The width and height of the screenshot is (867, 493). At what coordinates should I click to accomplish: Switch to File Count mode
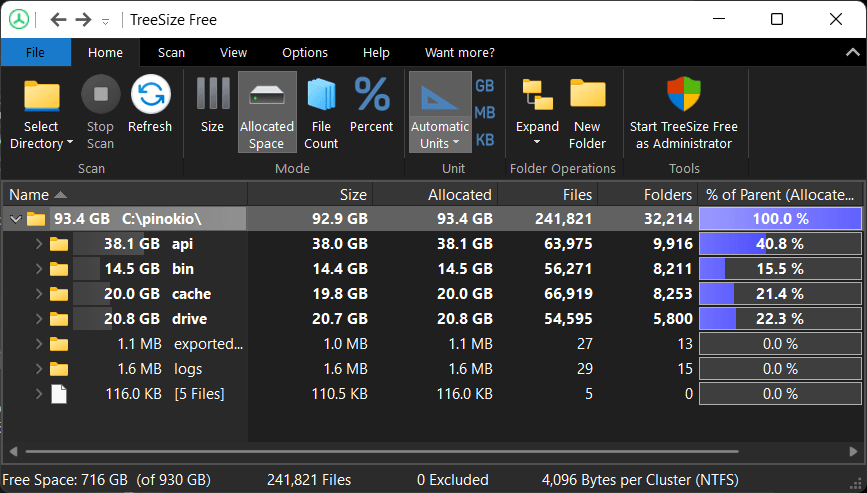tap(321, 95)
